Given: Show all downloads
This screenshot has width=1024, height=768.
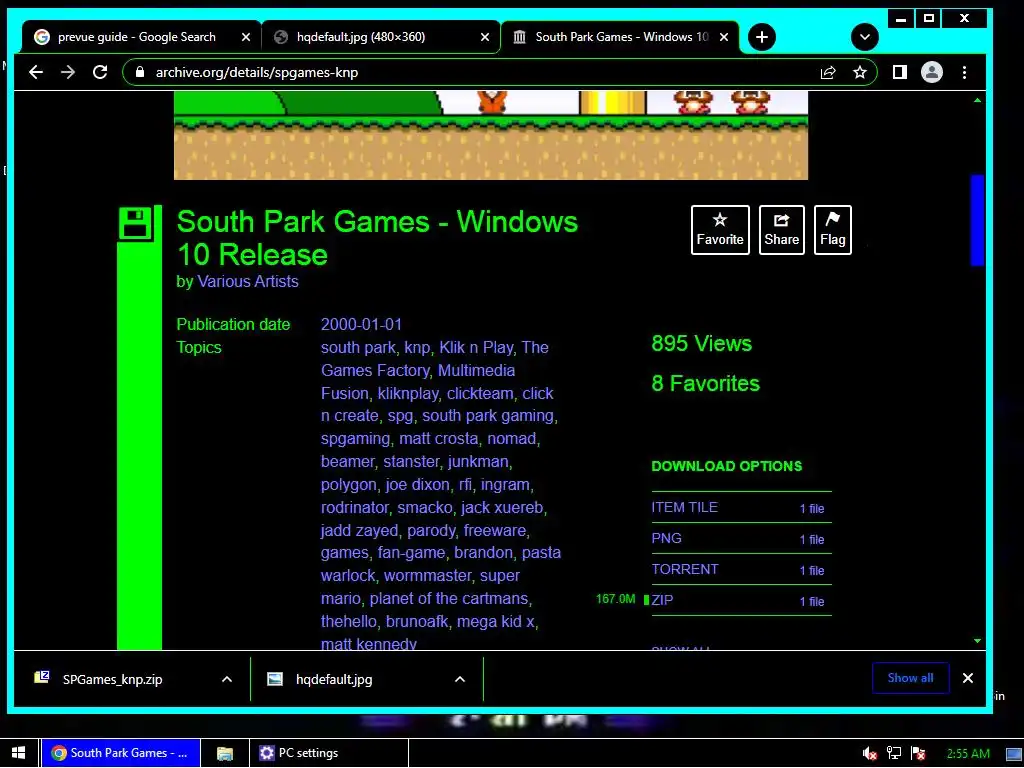Looking at the screenshot, I should click(910, 678).
